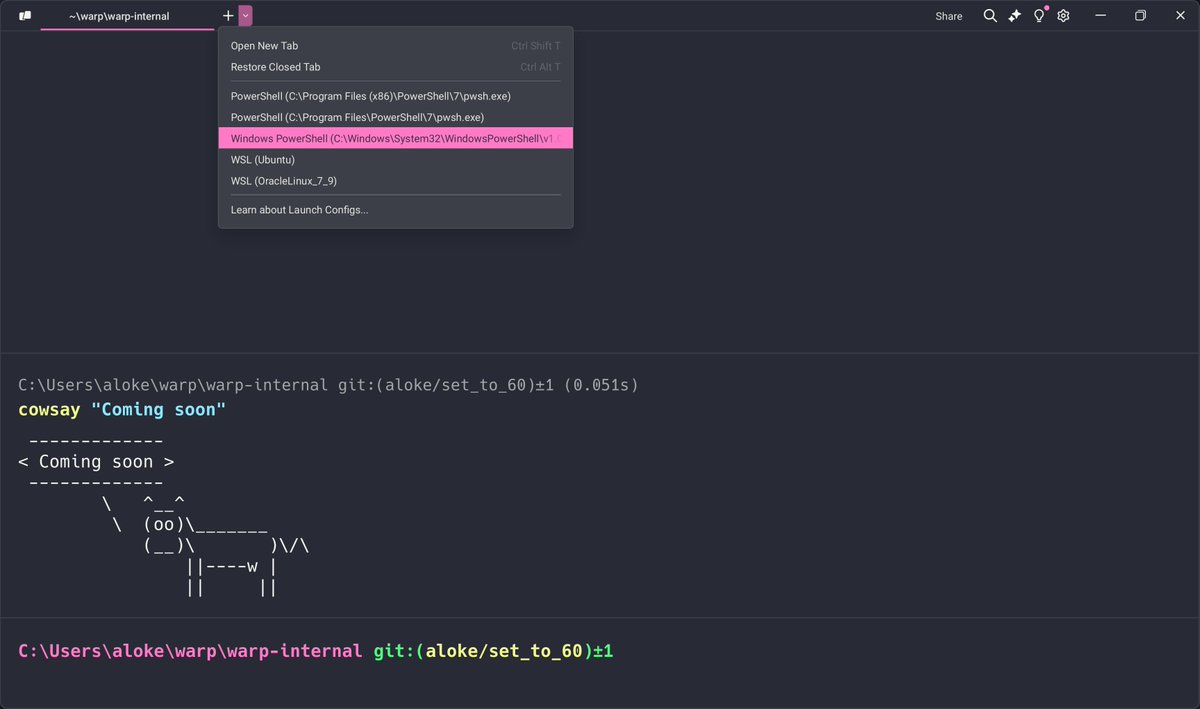
Task: Launch PowerShell from C:\Program Files\PowerShell\7
Action: click(396, 117)
